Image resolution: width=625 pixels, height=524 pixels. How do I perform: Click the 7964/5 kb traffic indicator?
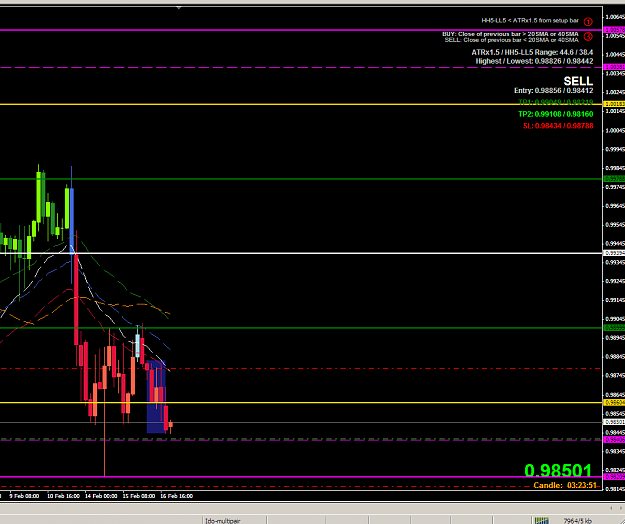(x=577, y=520)
